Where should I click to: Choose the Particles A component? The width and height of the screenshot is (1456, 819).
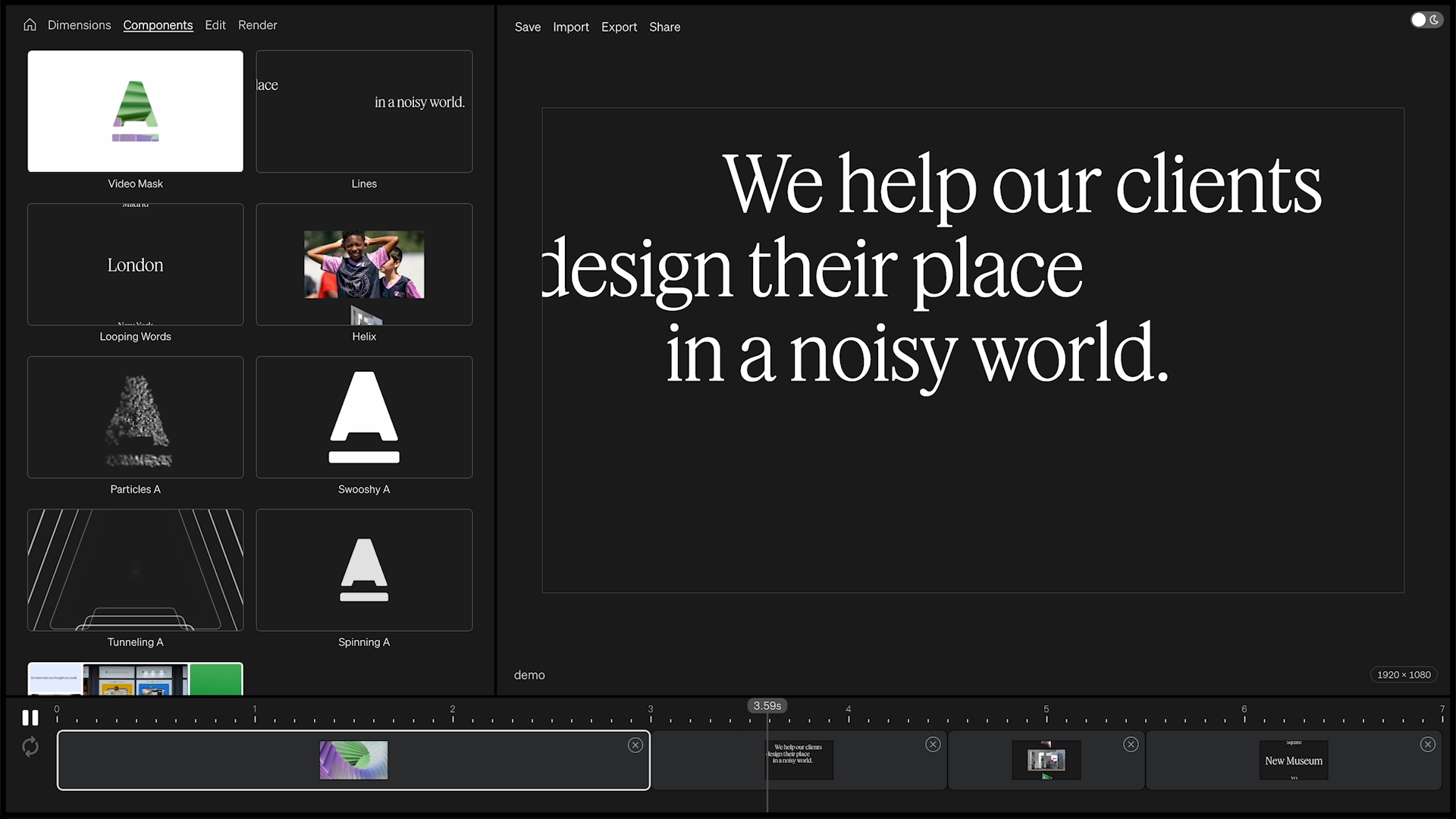click(135, 417)
